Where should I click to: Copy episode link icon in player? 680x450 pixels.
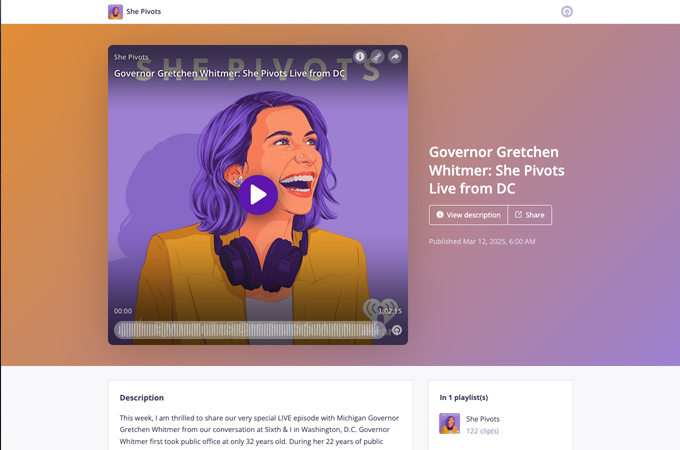click(x=377, y=56)
